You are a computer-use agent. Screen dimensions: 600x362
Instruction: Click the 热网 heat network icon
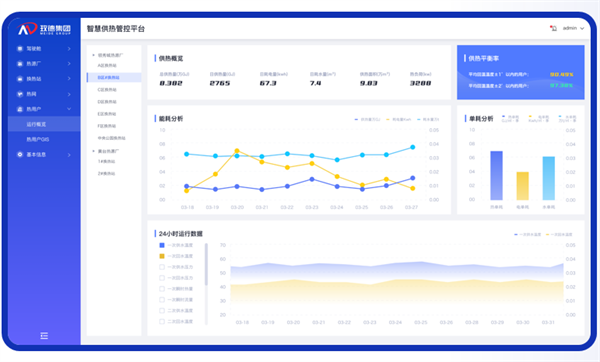click(x=20, y=94)
